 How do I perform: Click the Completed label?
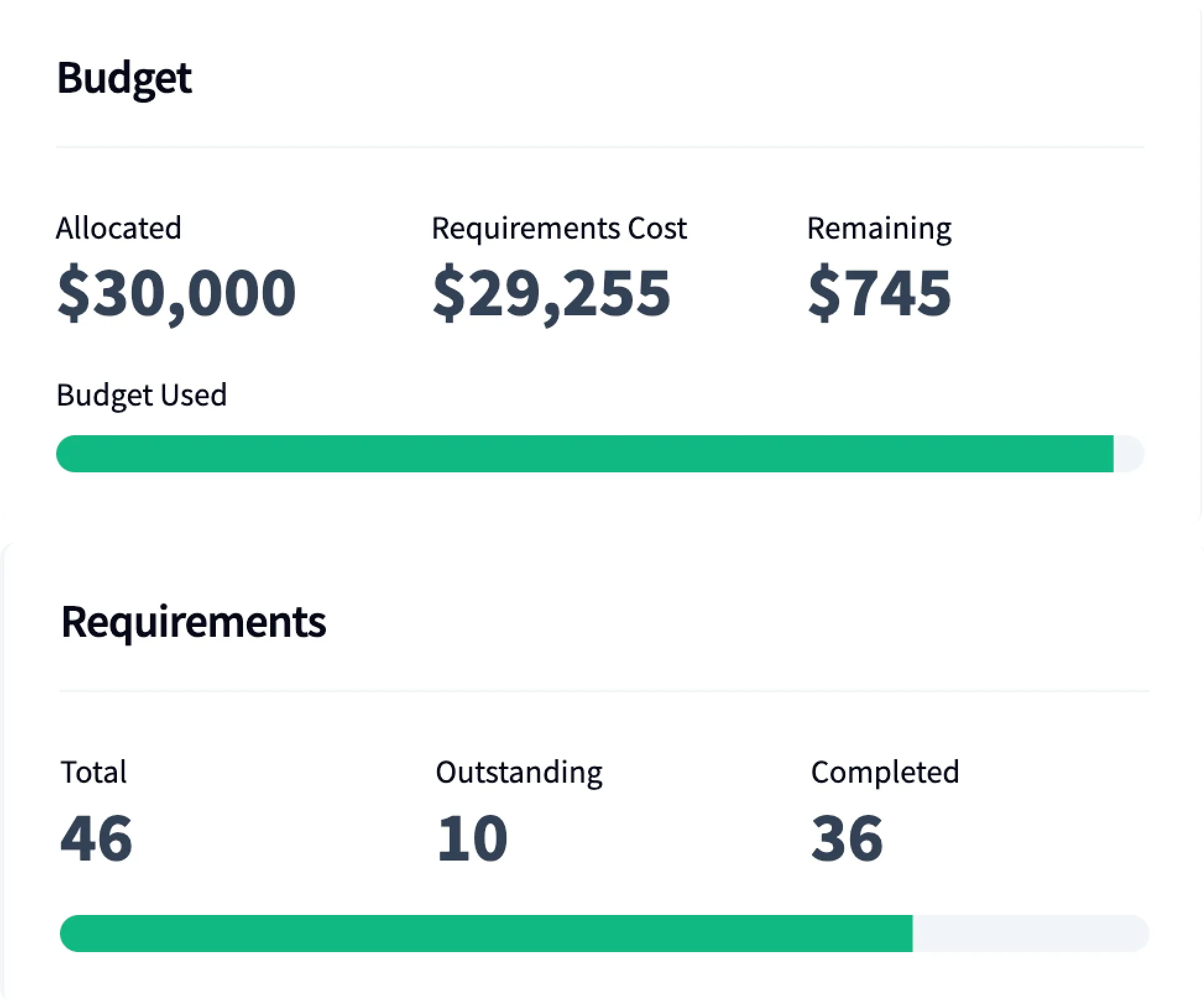[x=885, y=772]
